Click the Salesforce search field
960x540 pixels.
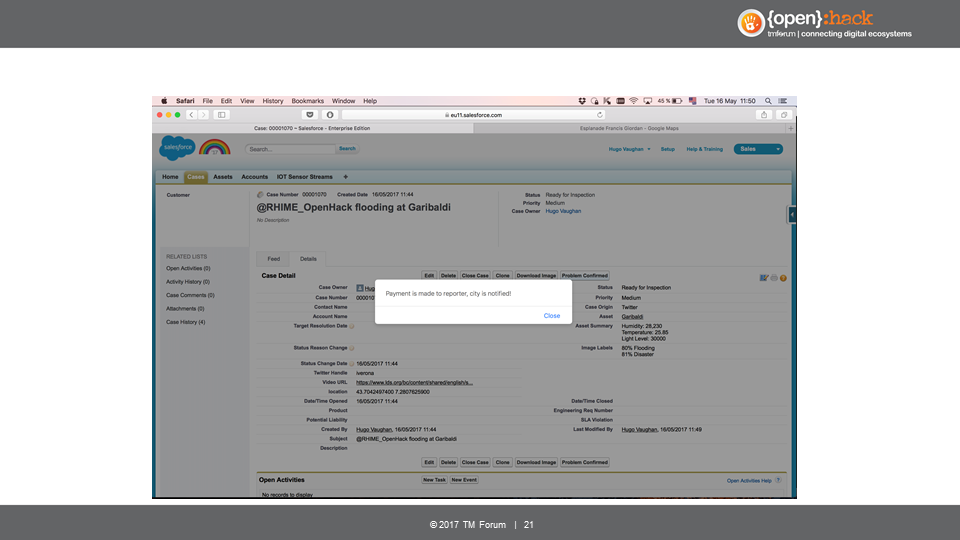click(290, 149)
